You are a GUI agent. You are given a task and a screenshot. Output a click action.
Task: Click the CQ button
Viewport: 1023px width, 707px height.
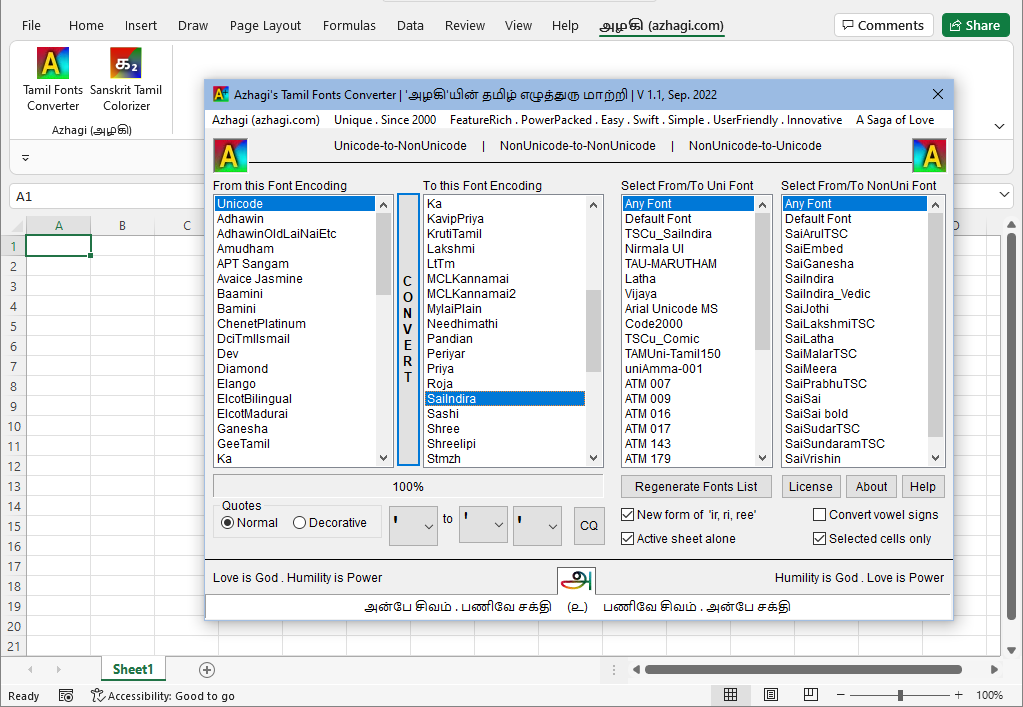588,525
